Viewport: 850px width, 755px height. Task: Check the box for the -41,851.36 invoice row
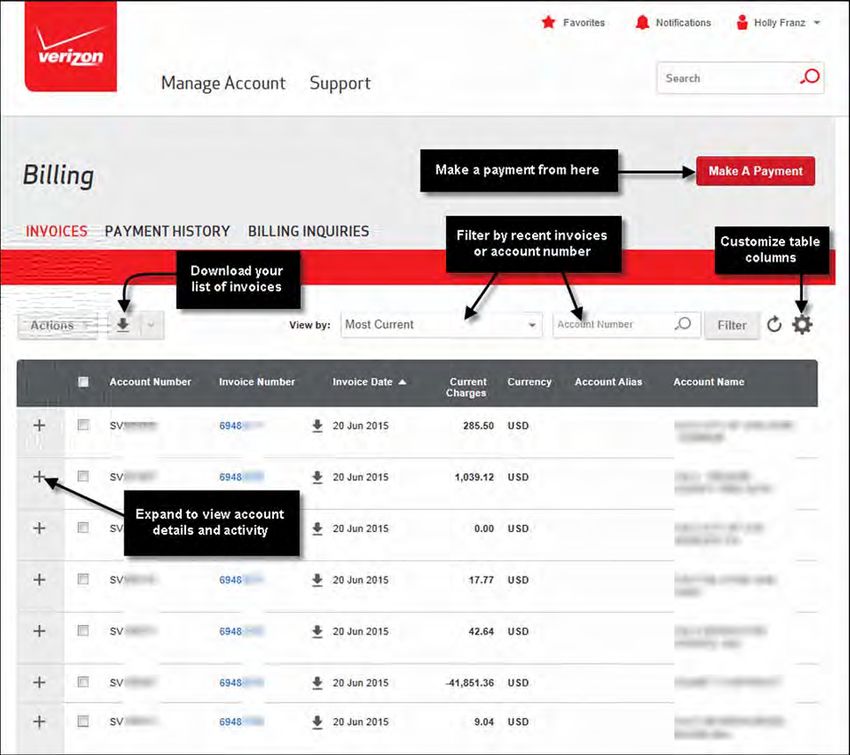(x=83, y=682)
